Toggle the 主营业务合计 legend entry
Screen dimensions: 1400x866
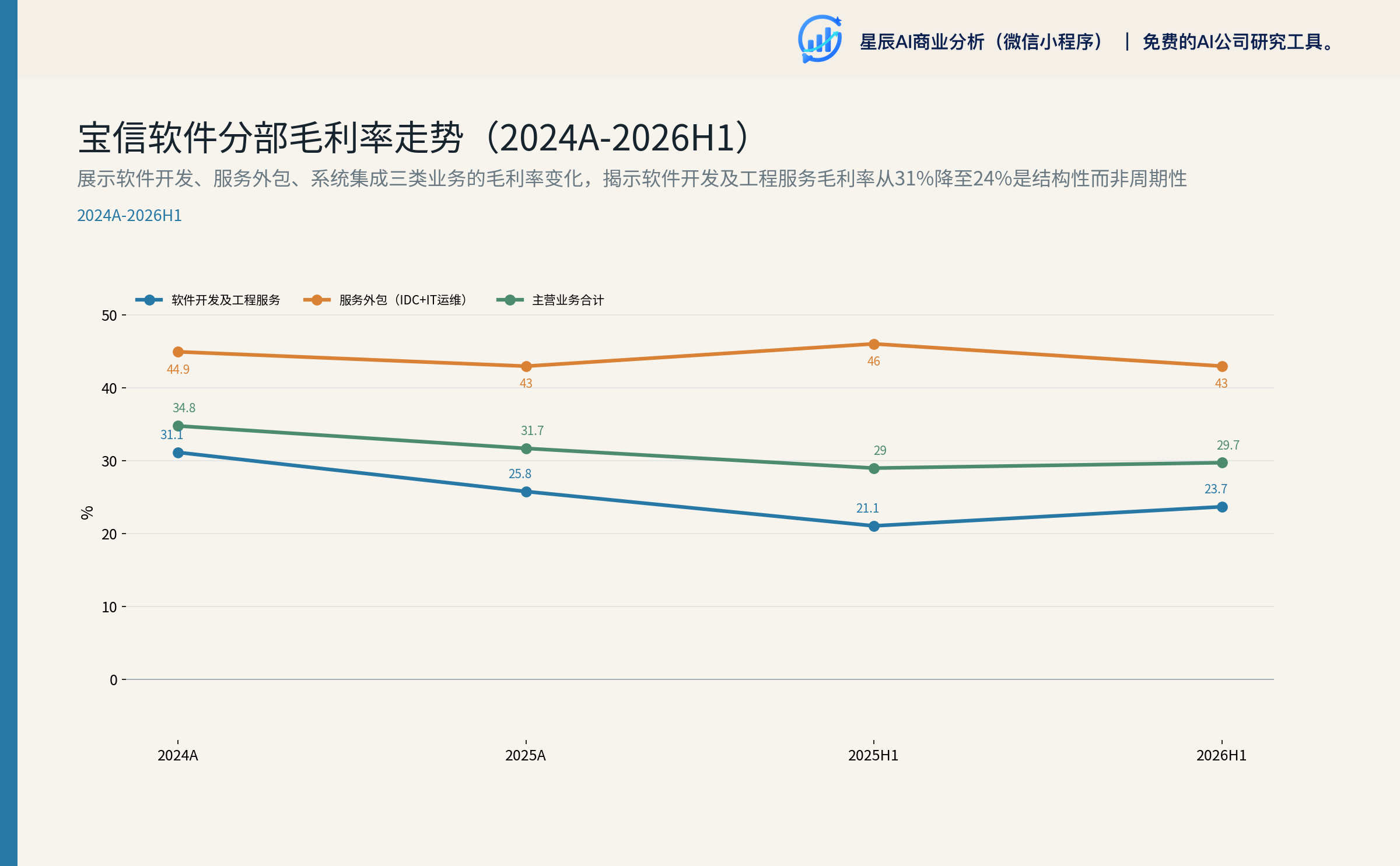pos(550,300)
